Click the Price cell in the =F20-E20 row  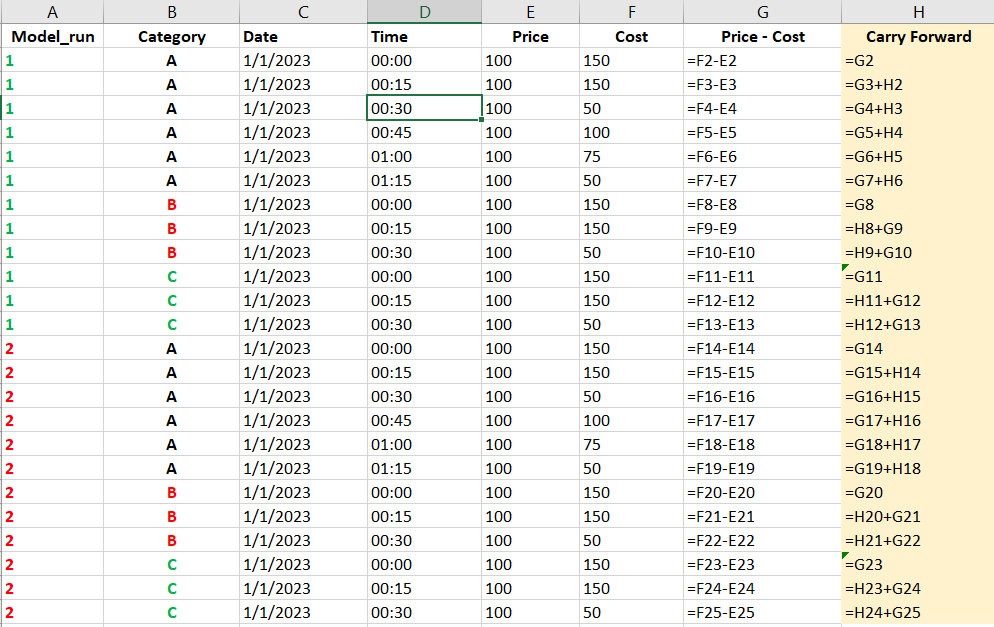pos(531,493)
